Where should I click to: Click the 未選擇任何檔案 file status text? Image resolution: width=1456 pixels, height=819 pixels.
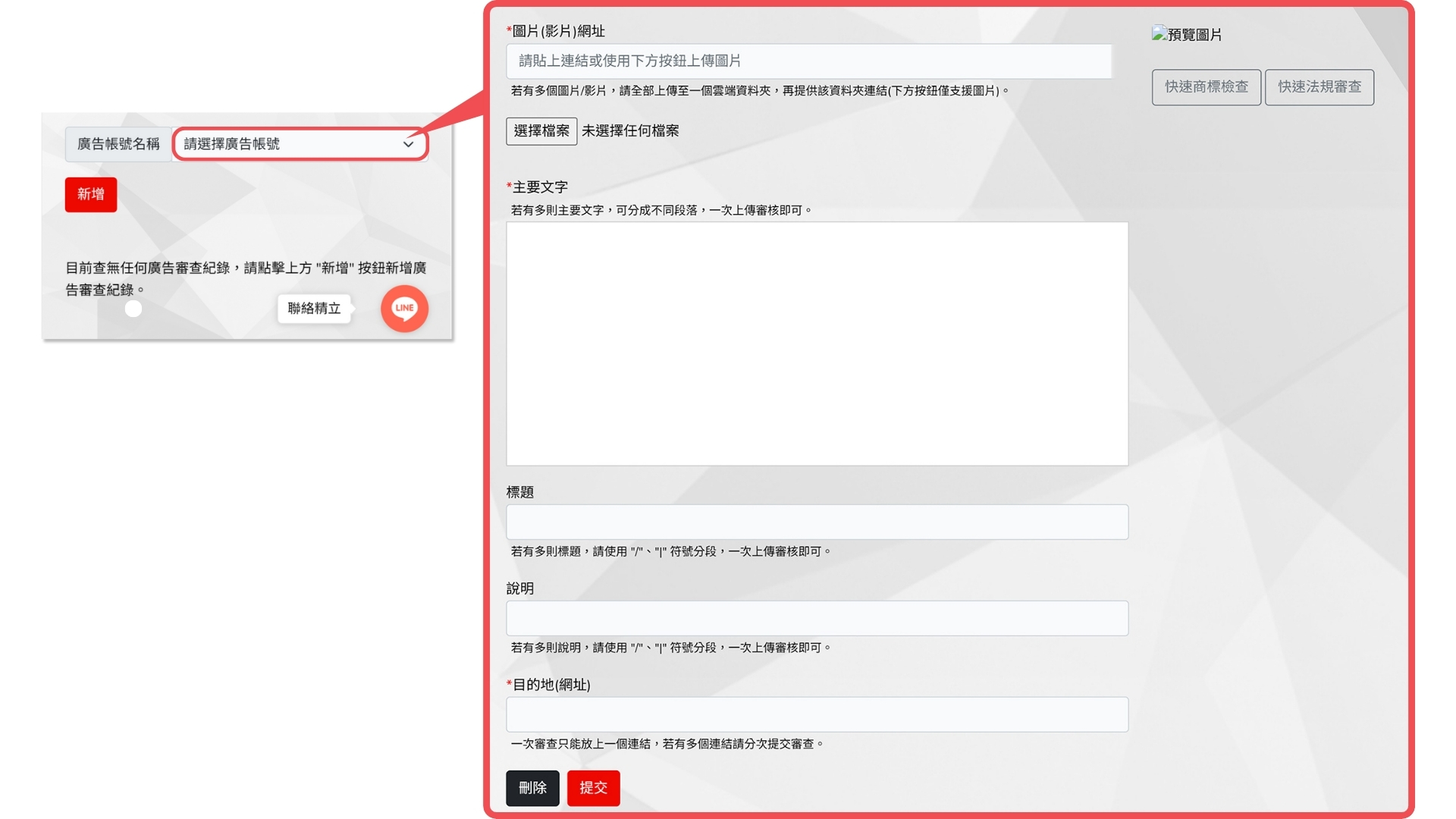click(x=630, y=130)
